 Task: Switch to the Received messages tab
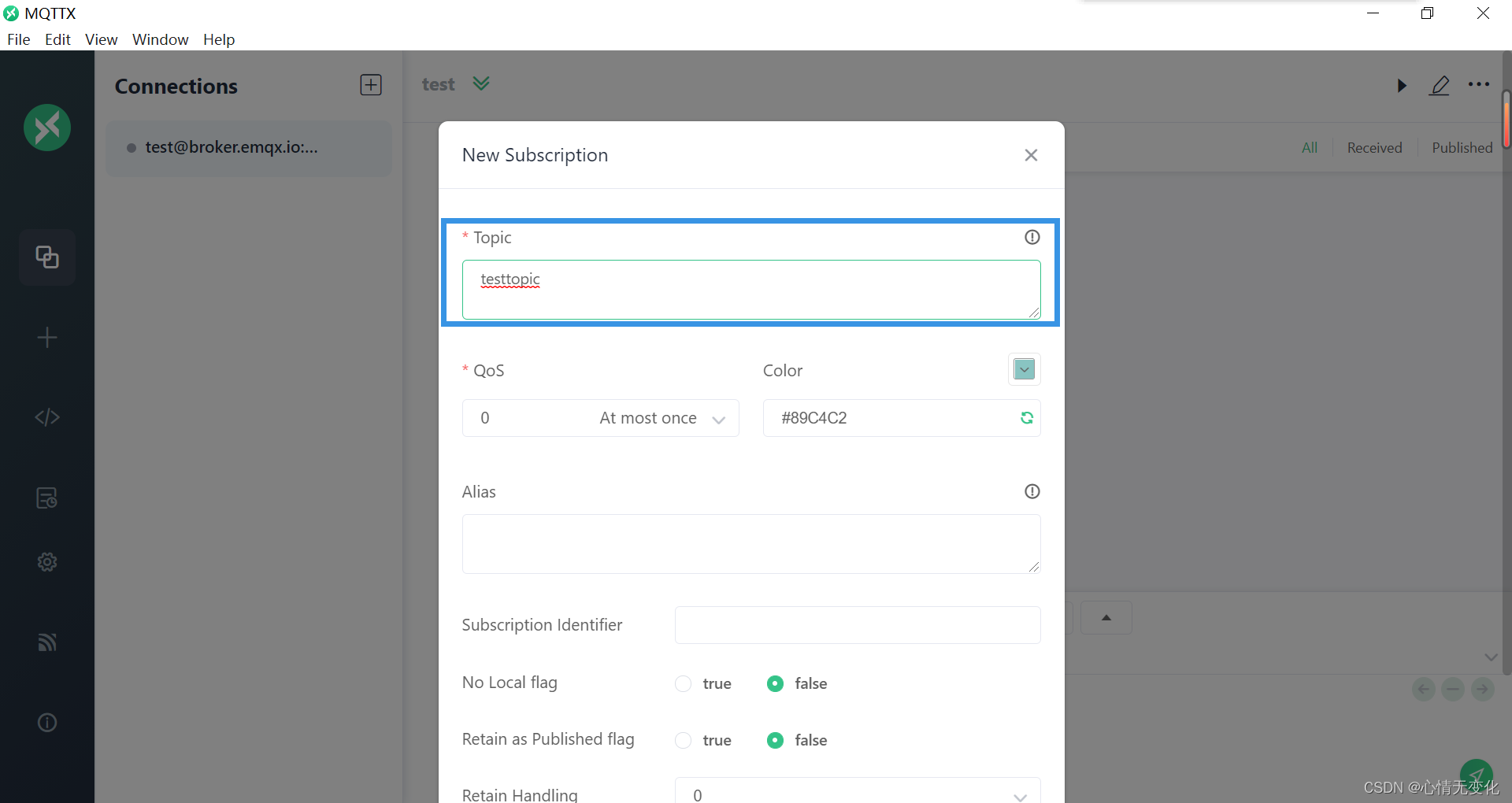pyautogui.click(x=1375, y=147)
